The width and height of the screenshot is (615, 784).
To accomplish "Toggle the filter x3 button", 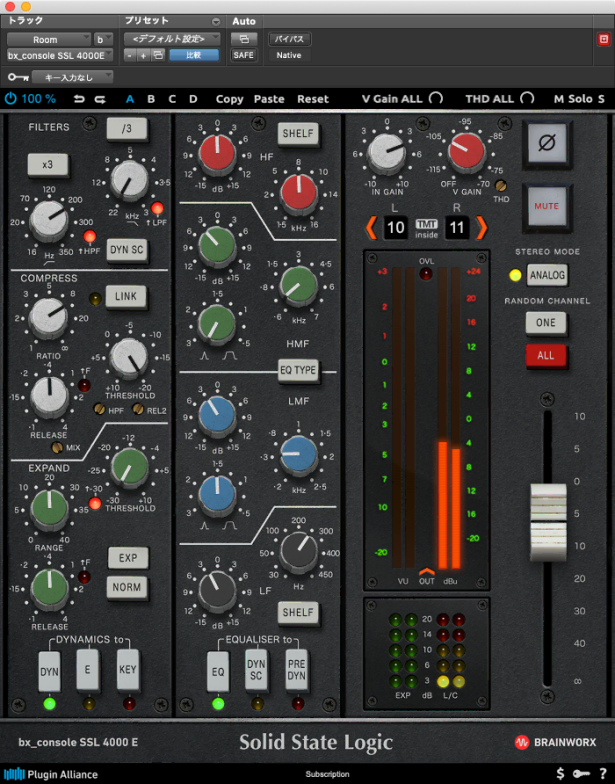I will click(x=48, y=164).
